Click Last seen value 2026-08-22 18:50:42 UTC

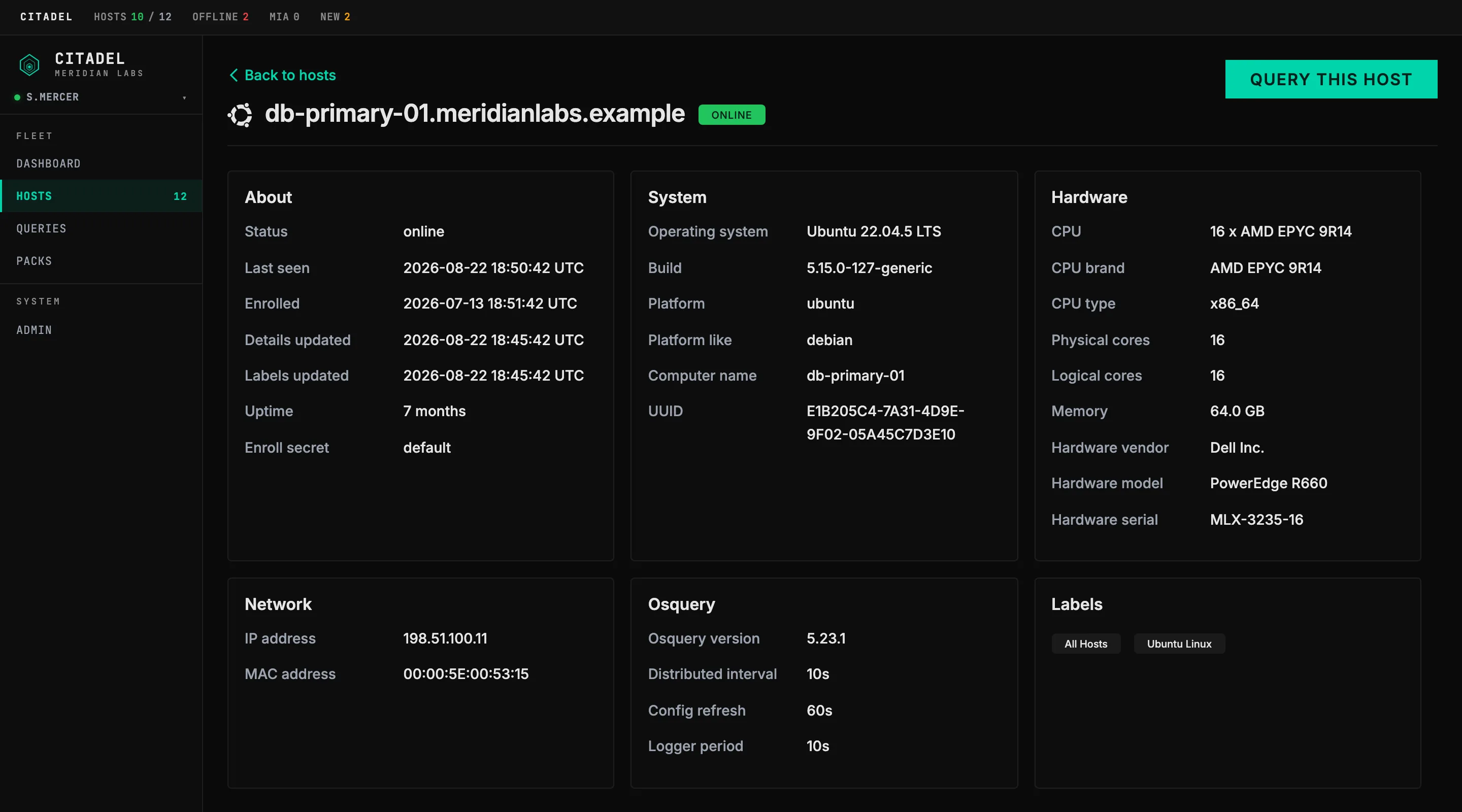pyautogui.click(x=493, y=268)
